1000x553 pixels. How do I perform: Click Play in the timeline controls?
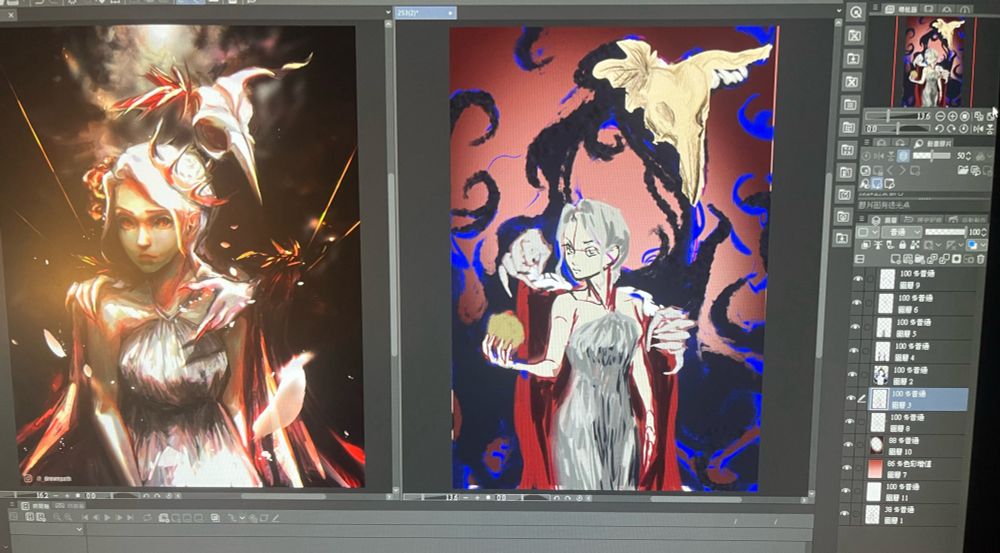click(107, 517)
